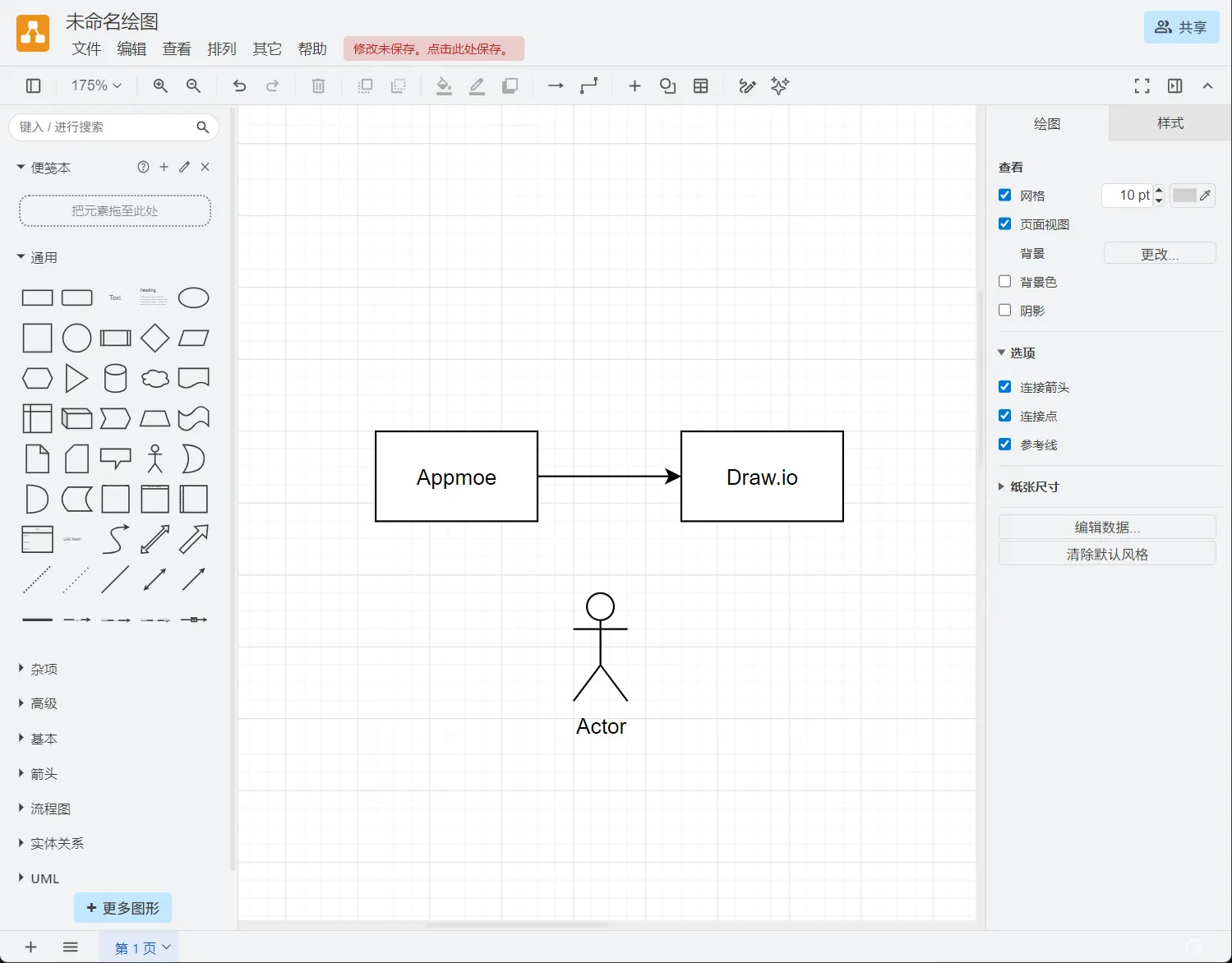Expand the 流程图 shapes category
Screen dimensions: 1232x963
[x=44, y=809]
